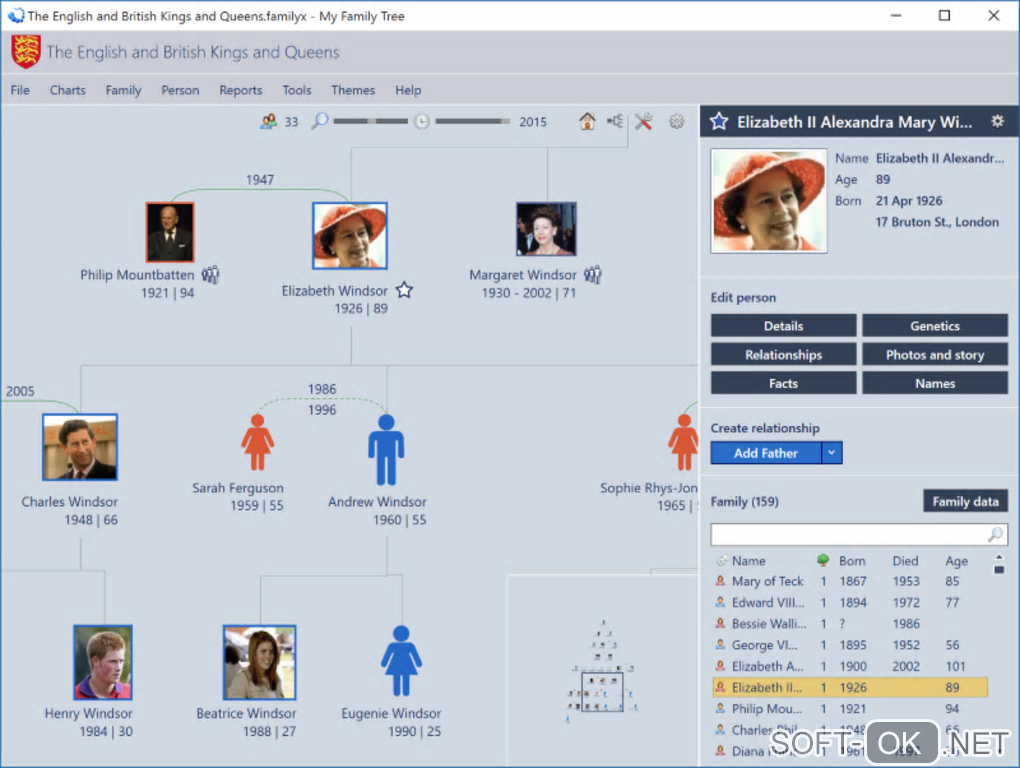The height and width of the screenshot is (768, 1020).
Task: Click the zoom magnifier icon in toolbar
Action: click(319, 121)
